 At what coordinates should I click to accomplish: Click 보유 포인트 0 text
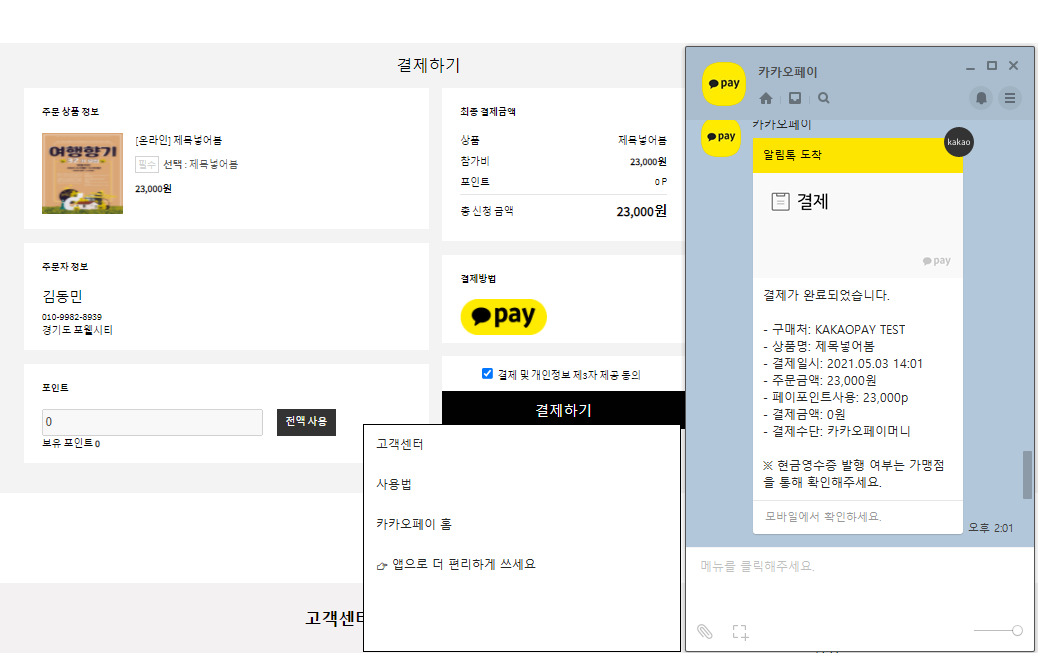pyautogui.click(x=71, y=443)
